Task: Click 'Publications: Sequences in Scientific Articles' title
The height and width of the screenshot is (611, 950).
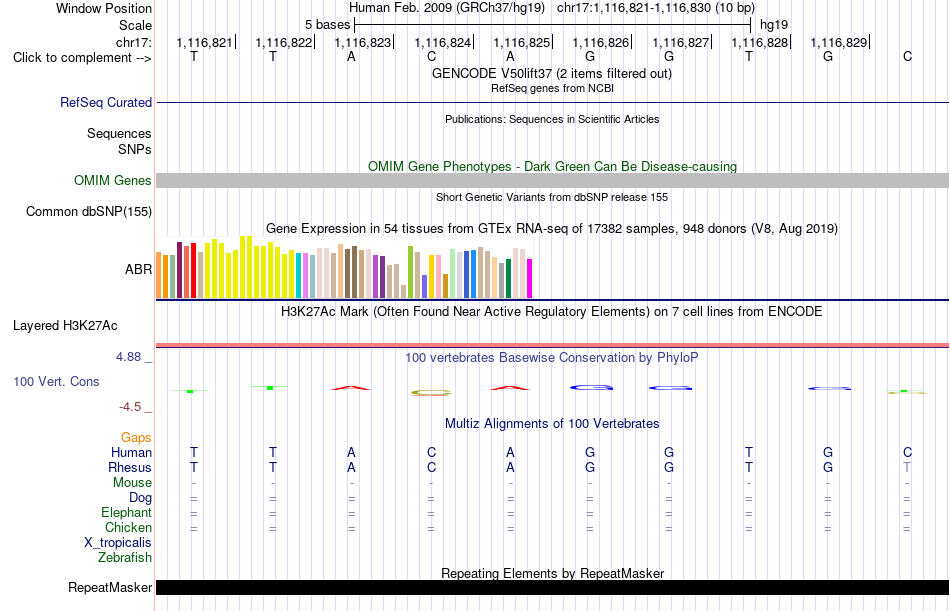Action: (552, 119)
